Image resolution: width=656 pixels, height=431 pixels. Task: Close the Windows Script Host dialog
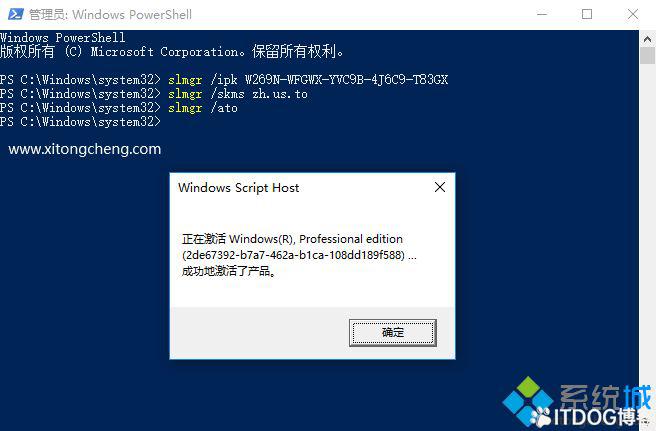point(440,187)
